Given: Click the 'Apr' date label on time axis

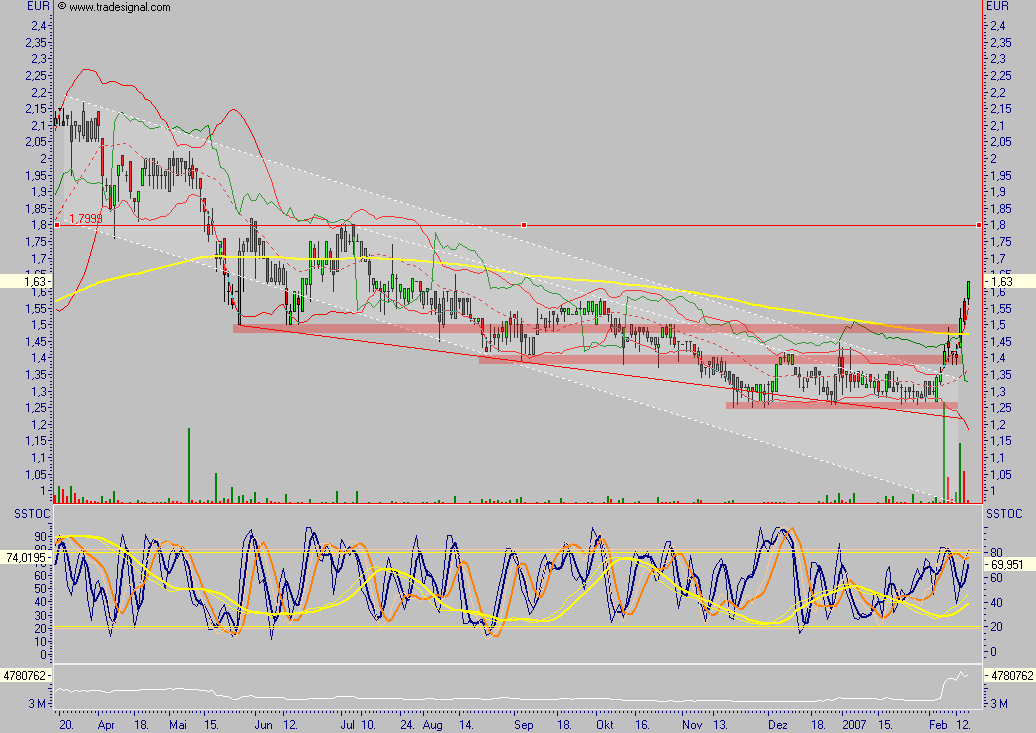Looking at the screenshot, I should (106, 724).
